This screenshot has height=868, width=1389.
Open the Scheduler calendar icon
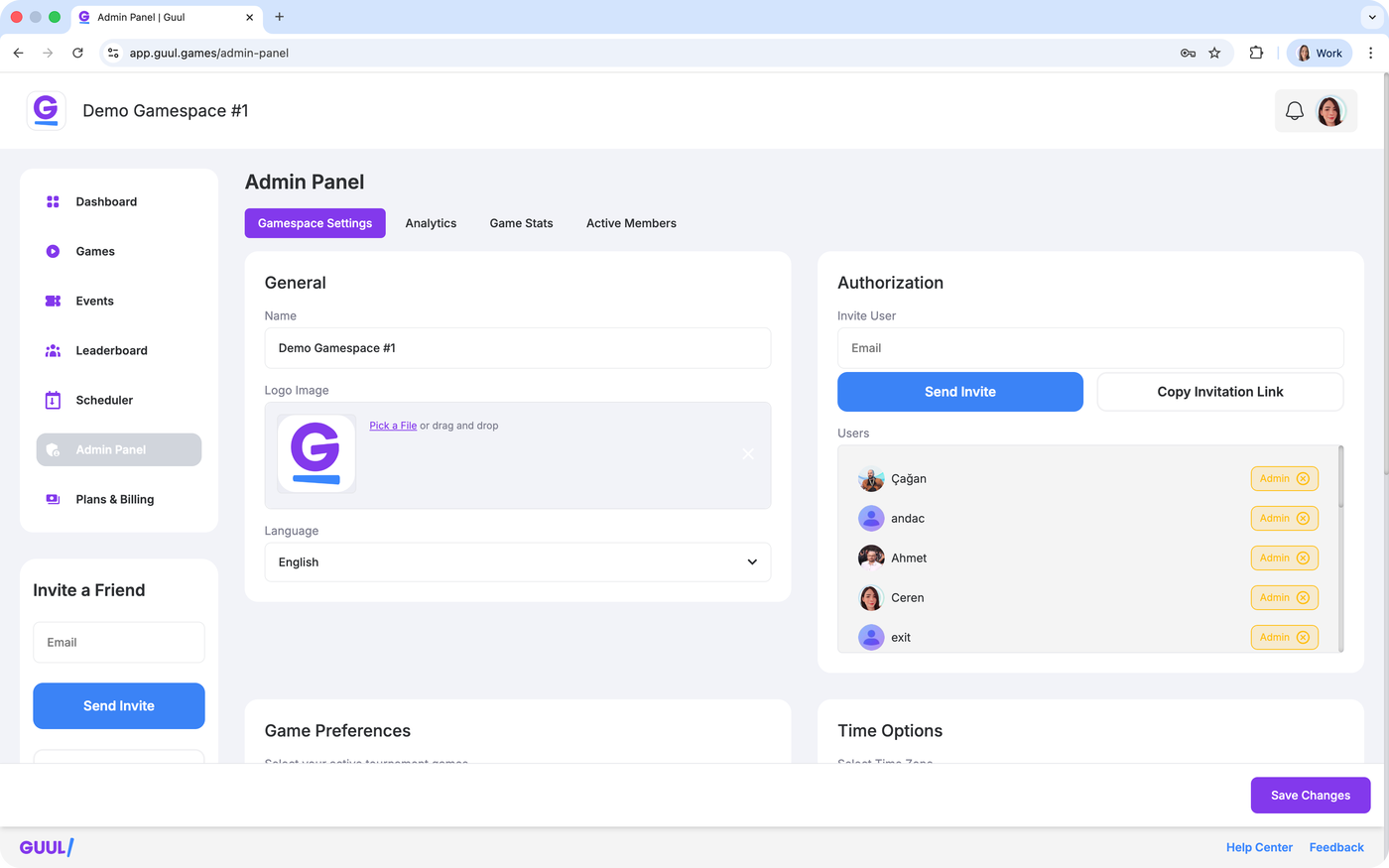click(x=54, y=400)
